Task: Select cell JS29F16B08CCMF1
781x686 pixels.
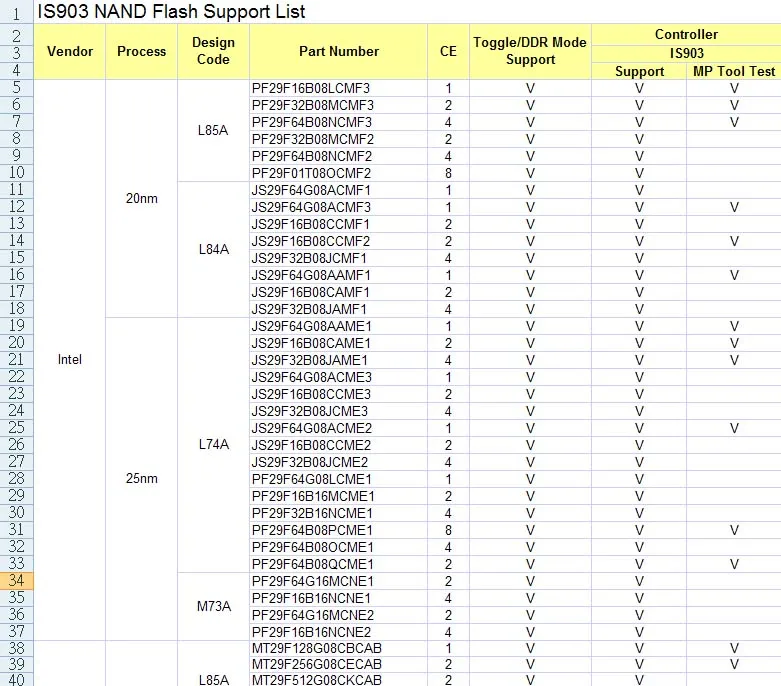Action: (338, 224)
